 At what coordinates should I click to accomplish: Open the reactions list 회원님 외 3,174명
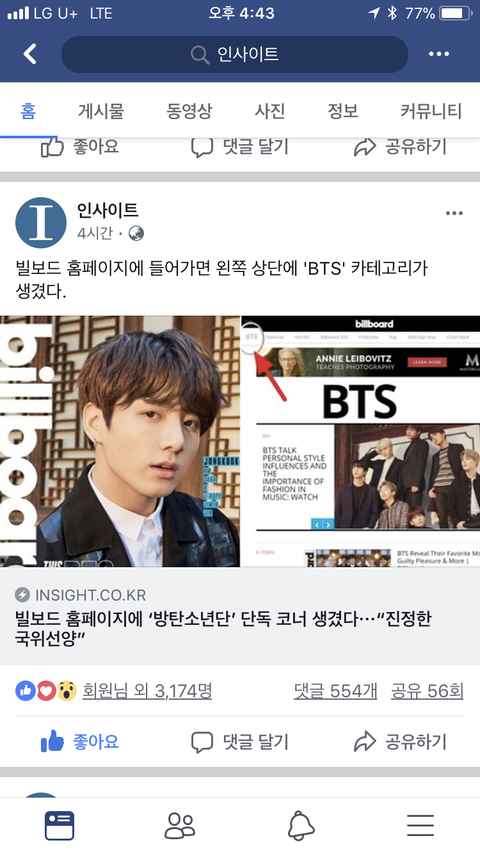coord(147,691)
